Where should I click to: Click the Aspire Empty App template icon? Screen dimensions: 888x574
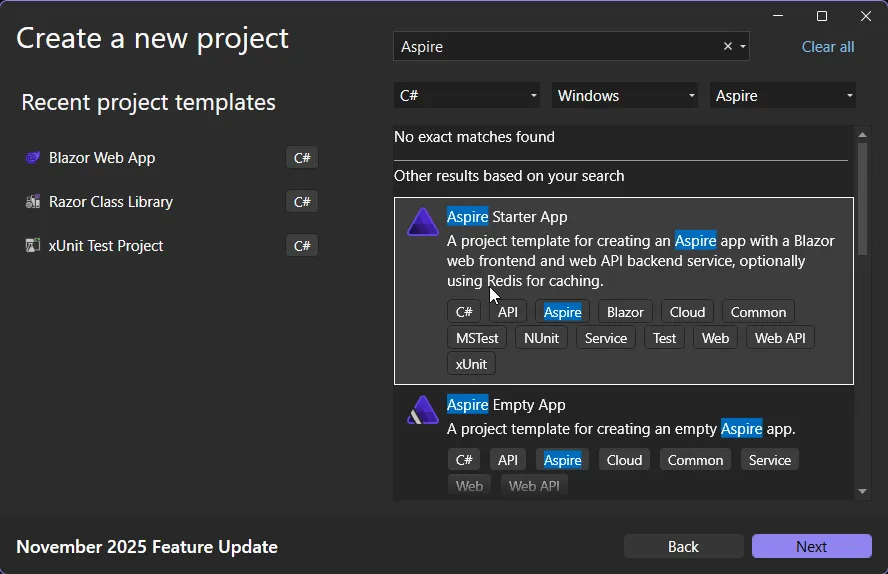[423, 410]
